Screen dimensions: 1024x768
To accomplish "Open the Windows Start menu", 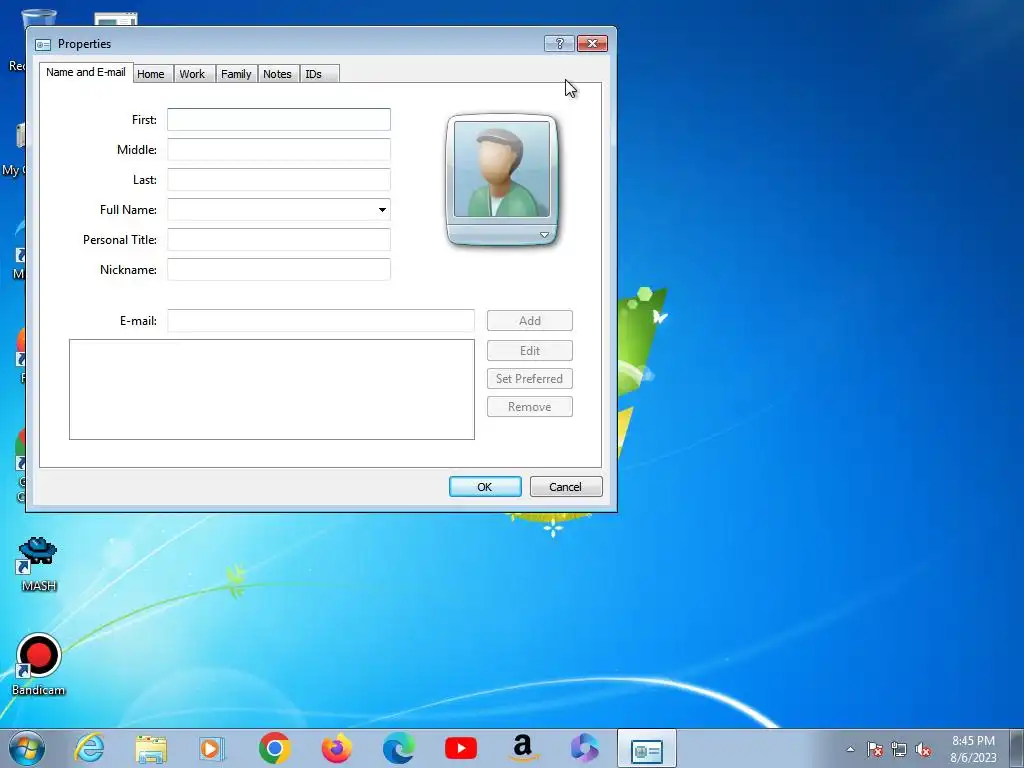I will pyautogui.click(x=27, y=748).
